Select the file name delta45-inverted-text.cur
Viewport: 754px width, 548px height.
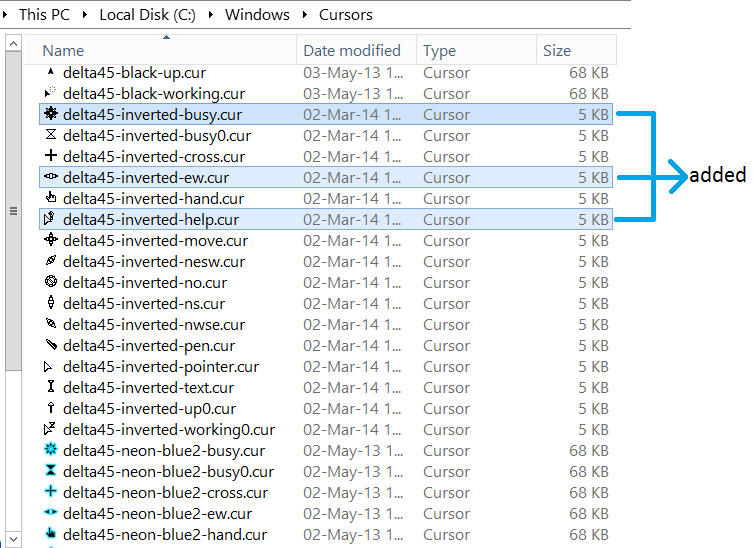pyautogui.click(x=149, y=387)
